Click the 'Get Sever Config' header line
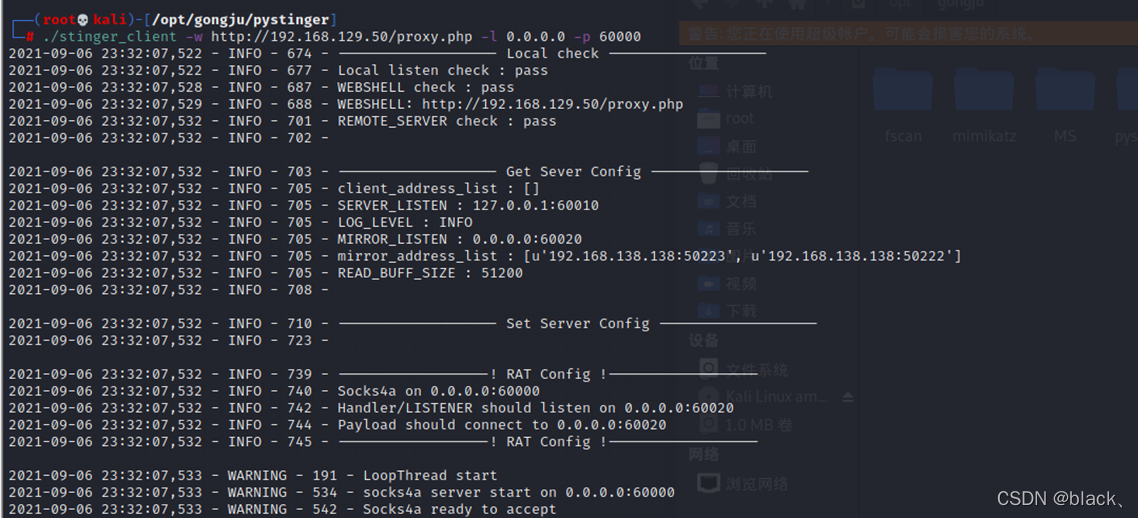Screen dimensions: 1138x518 [408, 171]
